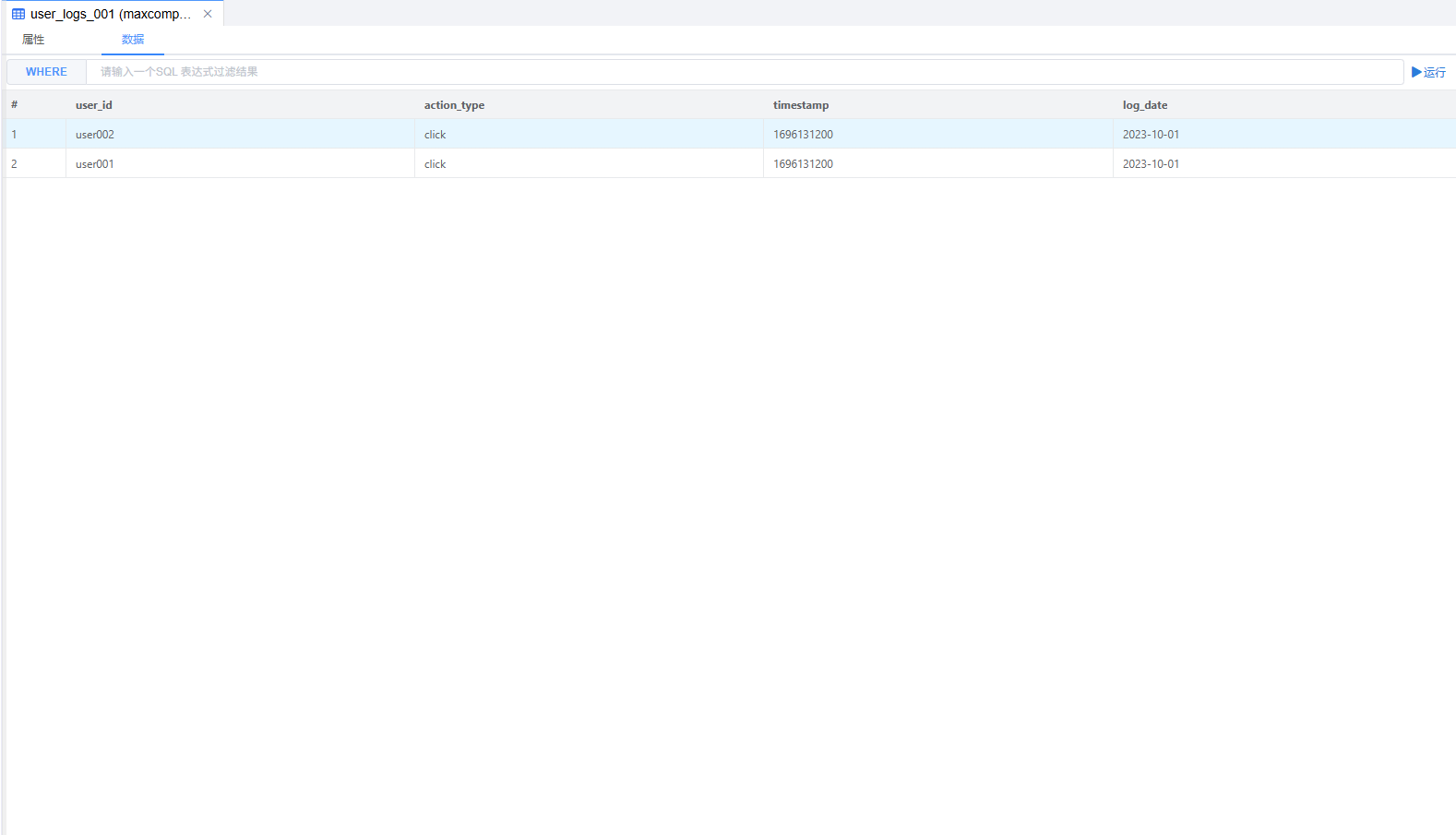This screenshot has height=835, width=1456.
Task: Click the WHERE label button
Action: click(x=46, y=72)
